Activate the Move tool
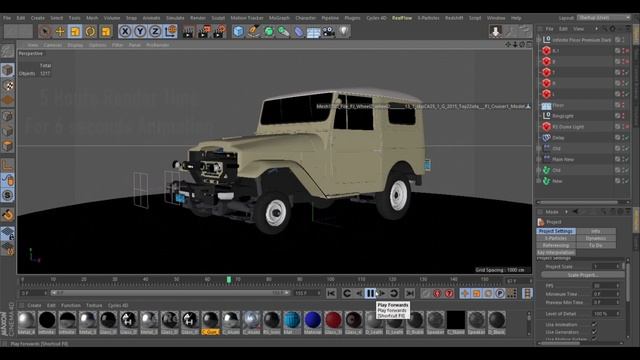This screenshot has width=640, height=360. tap(60, 31)
